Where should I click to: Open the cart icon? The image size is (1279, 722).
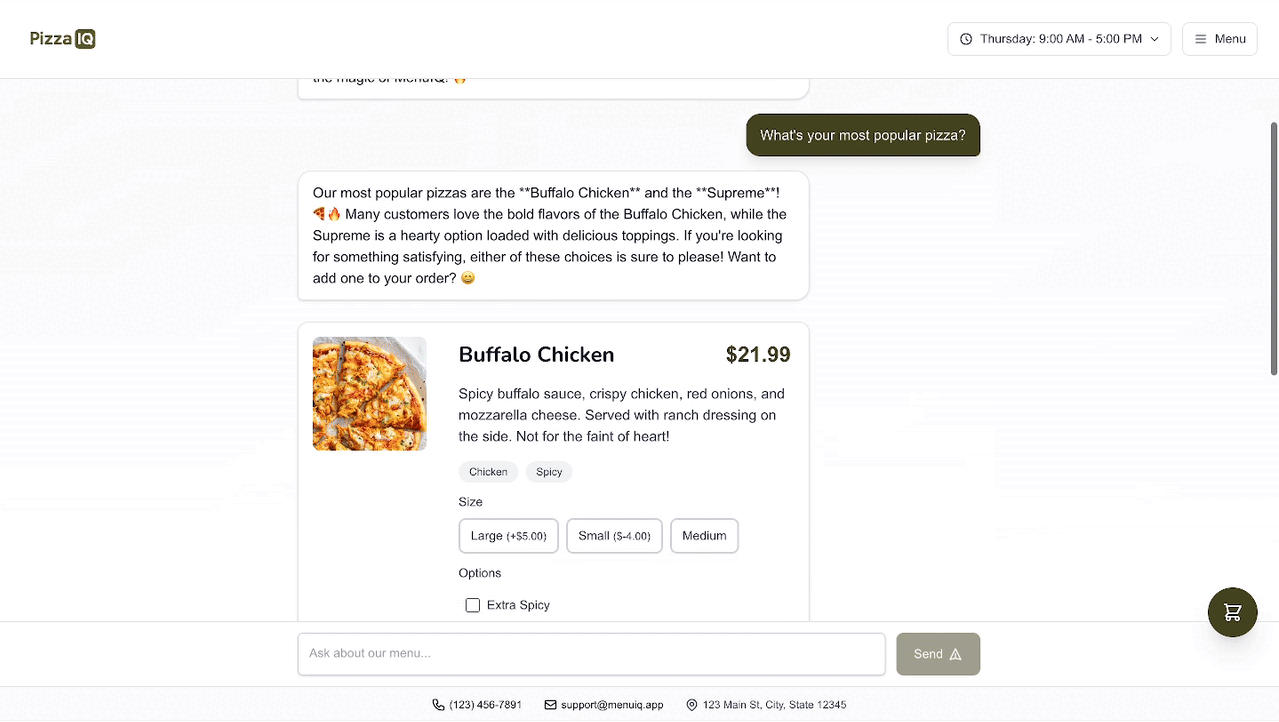click(x=1232, y=612)
